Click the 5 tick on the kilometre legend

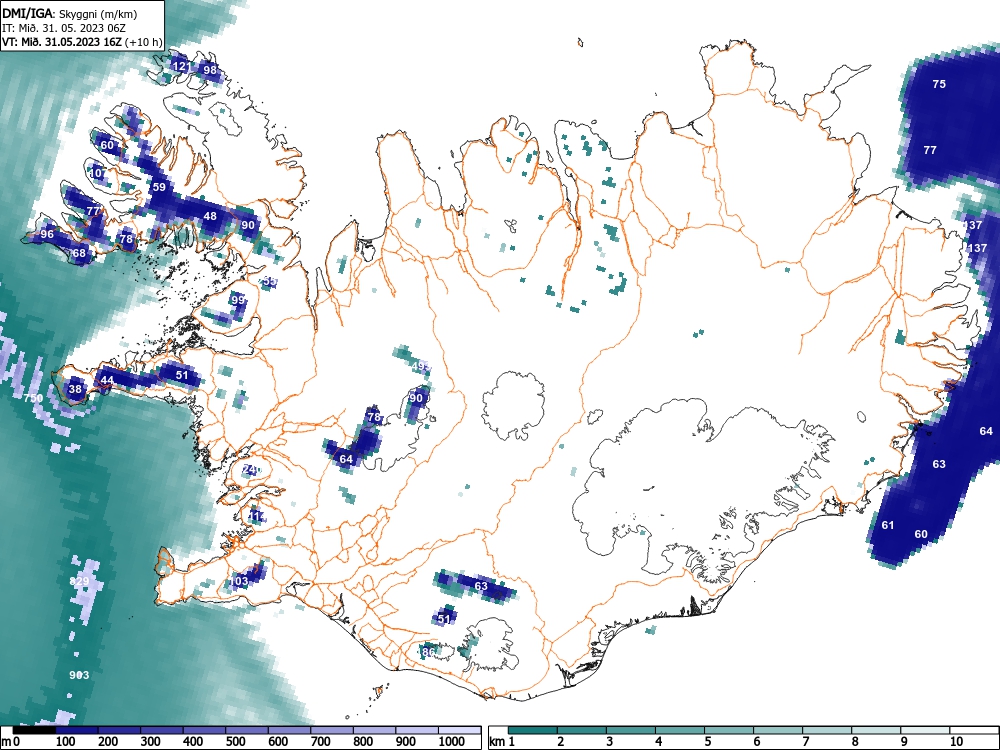[708, 742]
